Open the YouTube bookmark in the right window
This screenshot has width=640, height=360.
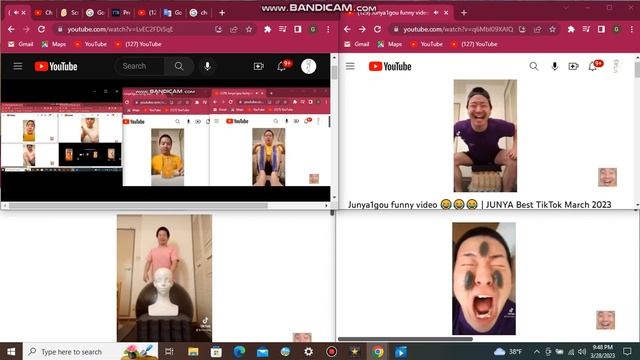tap(427, 44)
